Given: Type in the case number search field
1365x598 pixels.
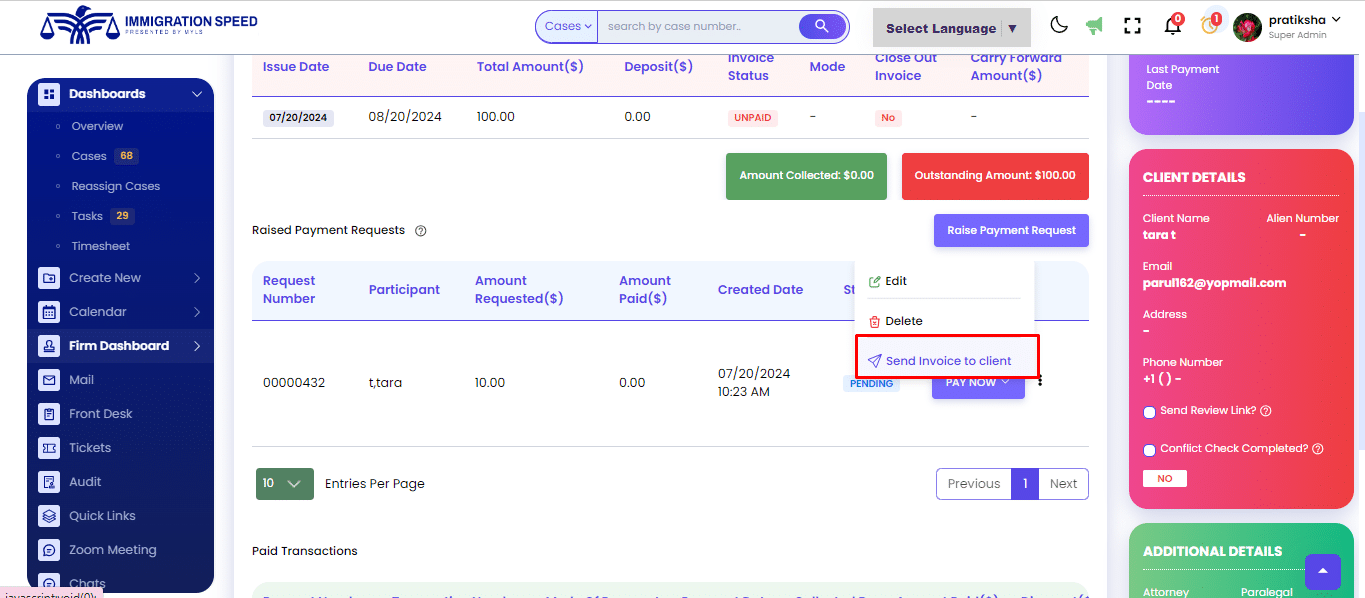Looking at the screenshot, I should coord(697,26).
